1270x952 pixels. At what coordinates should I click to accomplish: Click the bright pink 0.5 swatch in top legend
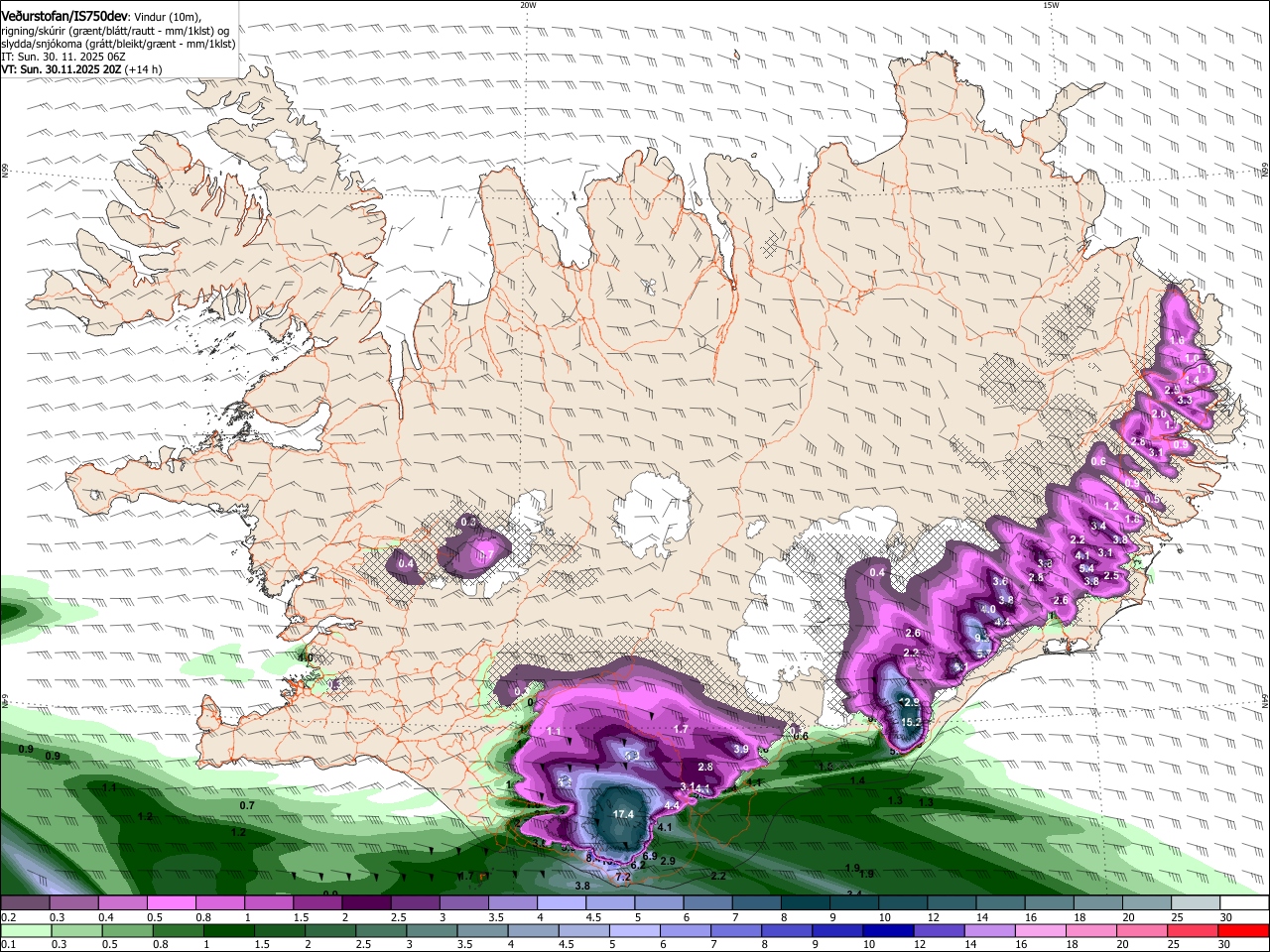pyautogui.click(x=171, y=903)
